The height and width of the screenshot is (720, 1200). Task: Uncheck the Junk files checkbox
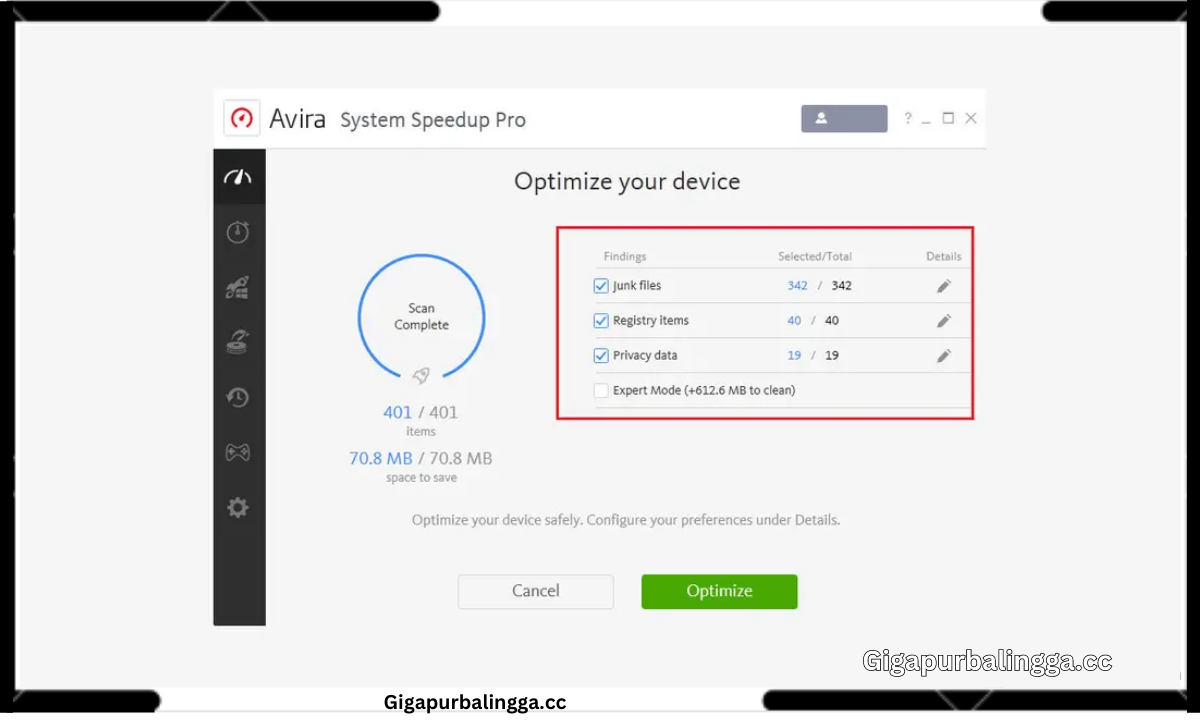(x=601, y=286)
